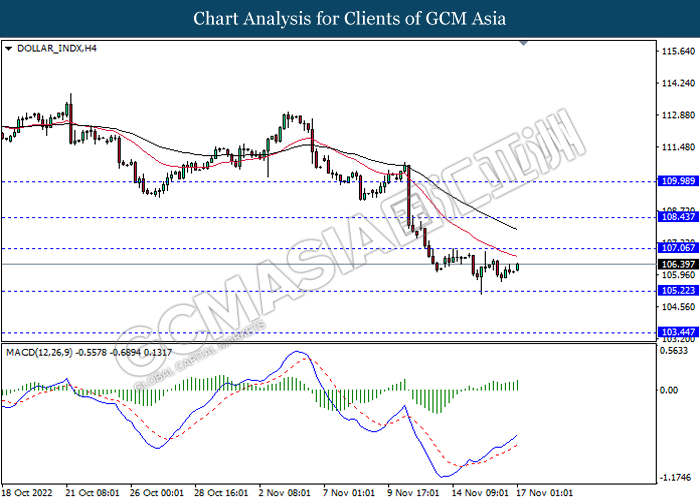Click the 21 Oct 08:01 time label
Screen dimensions: 700x500
point(92,493)
